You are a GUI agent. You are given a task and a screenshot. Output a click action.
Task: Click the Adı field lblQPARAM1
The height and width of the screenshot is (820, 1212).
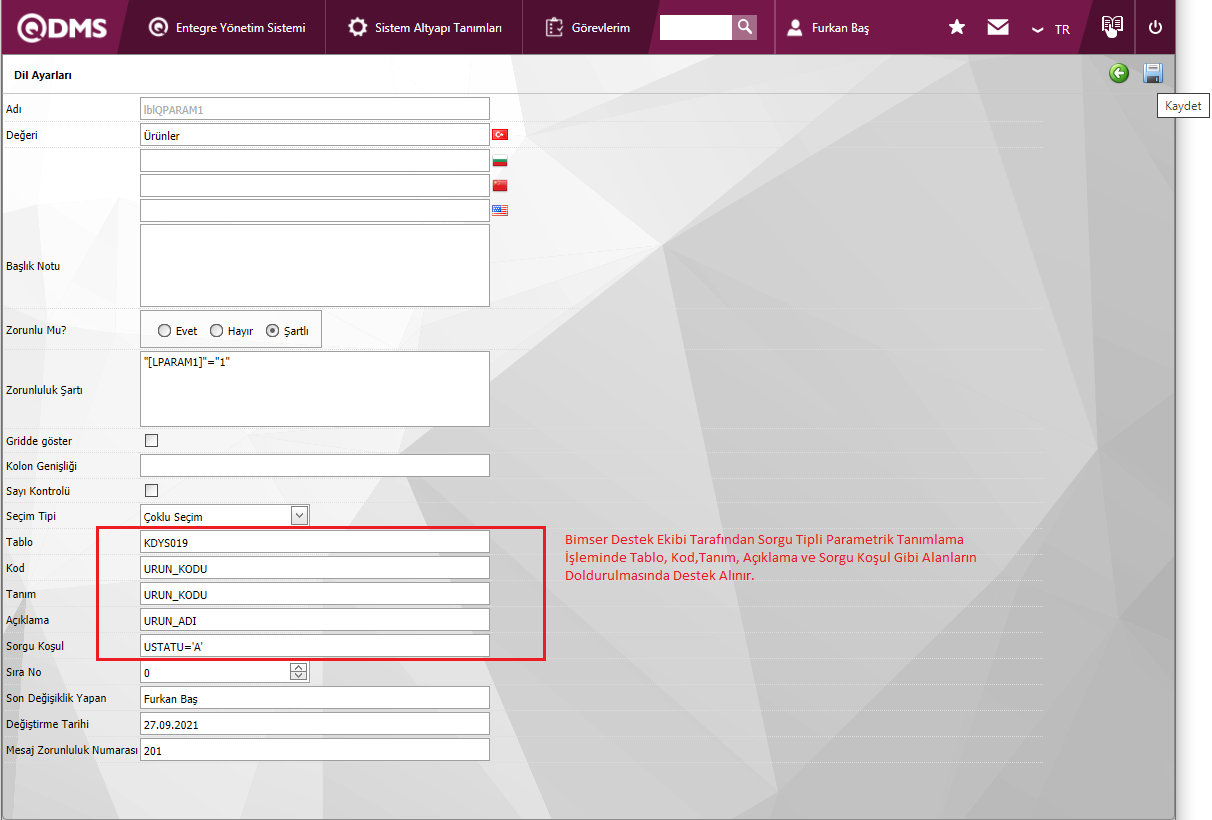[x=315, y=109]
